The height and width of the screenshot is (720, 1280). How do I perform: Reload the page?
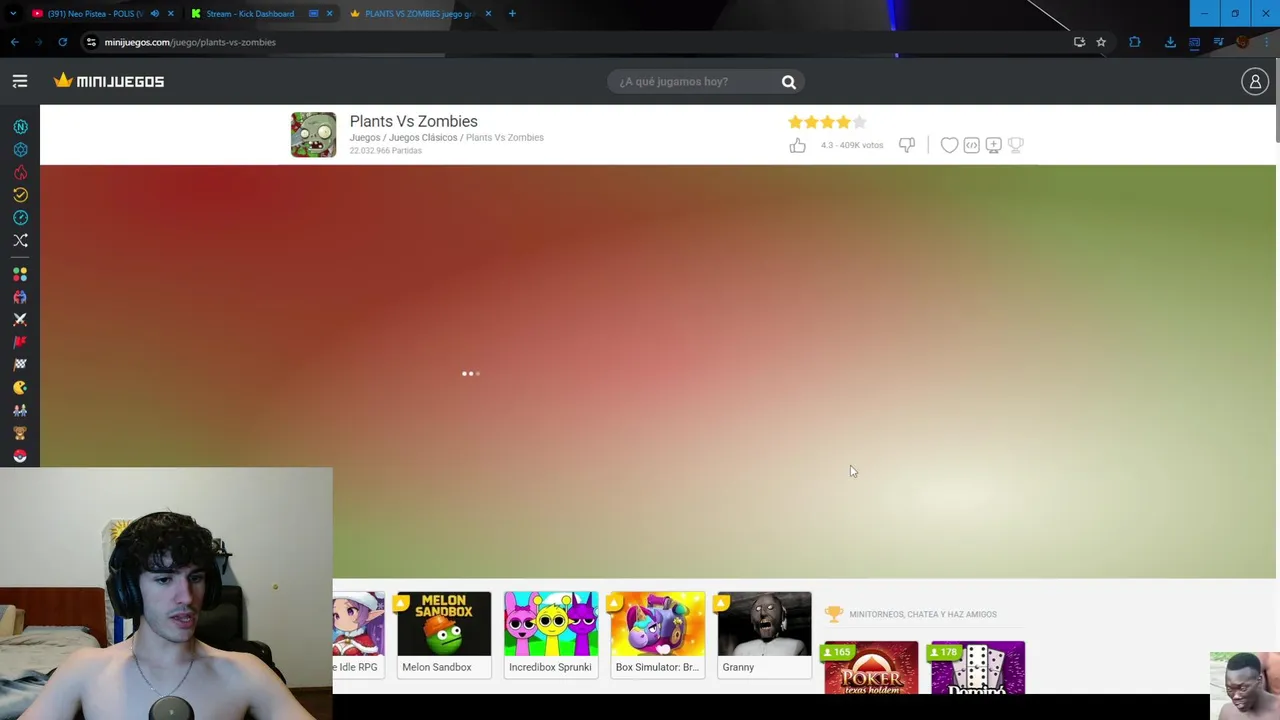pyautogui.click(x=62, y=42)
